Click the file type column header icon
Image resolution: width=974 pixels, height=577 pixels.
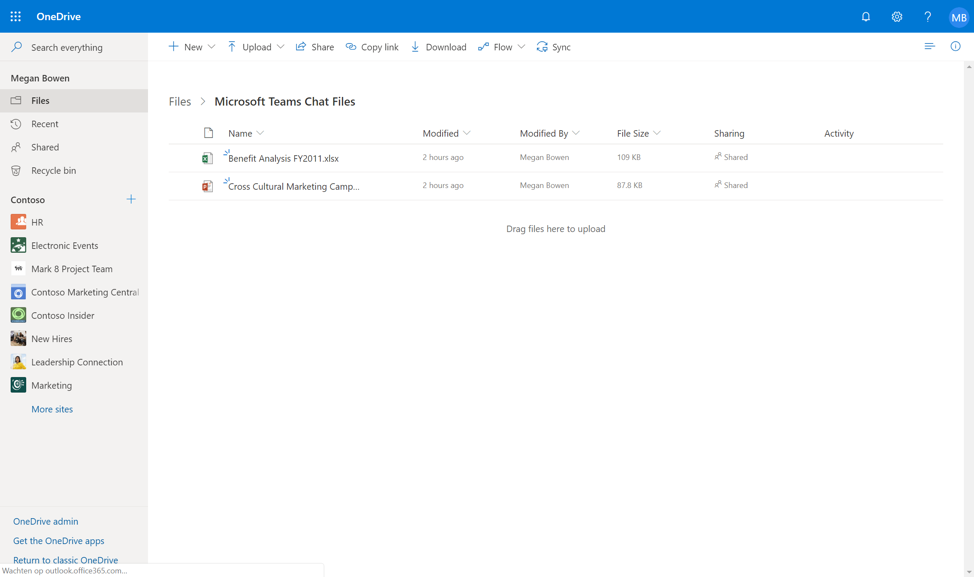pos(208,133)
